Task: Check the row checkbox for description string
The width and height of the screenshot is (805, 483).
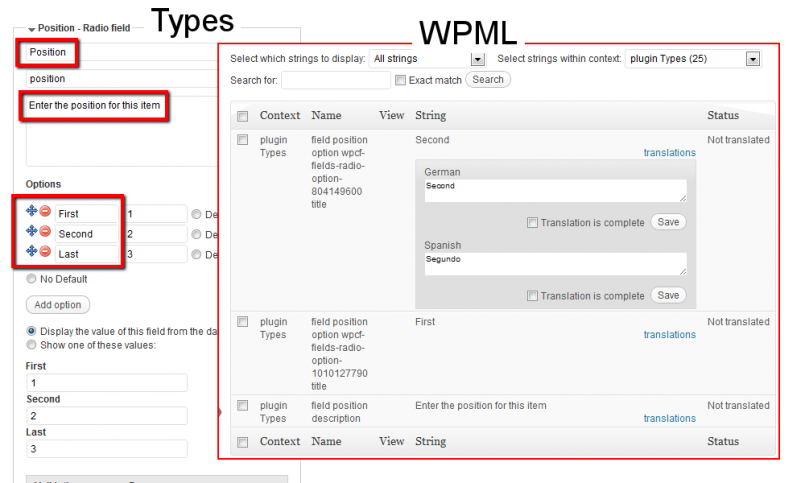Action: coord(243,405)
